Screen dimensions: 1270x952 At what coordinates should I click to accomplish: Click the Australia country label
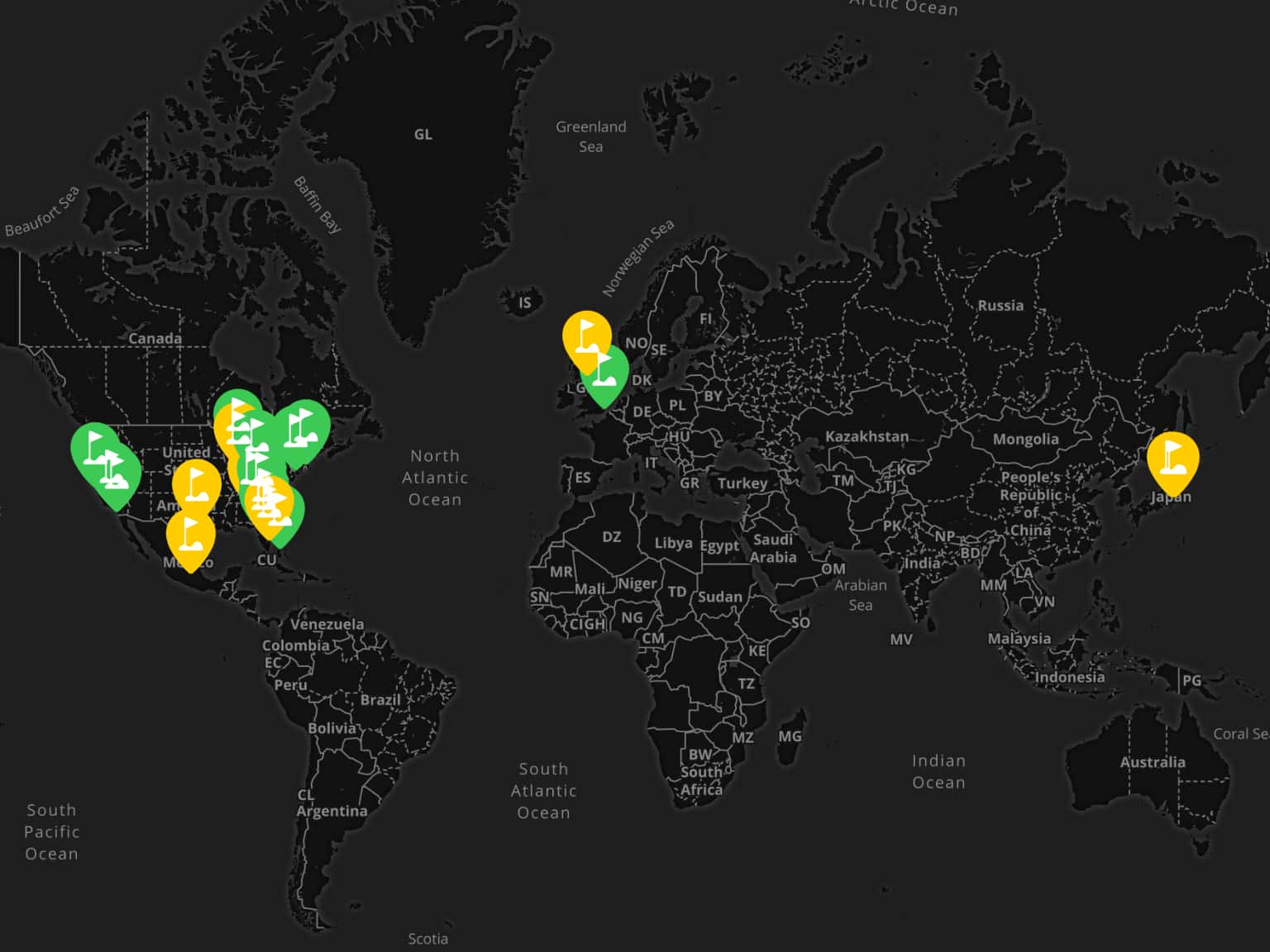click(1153, 762)
